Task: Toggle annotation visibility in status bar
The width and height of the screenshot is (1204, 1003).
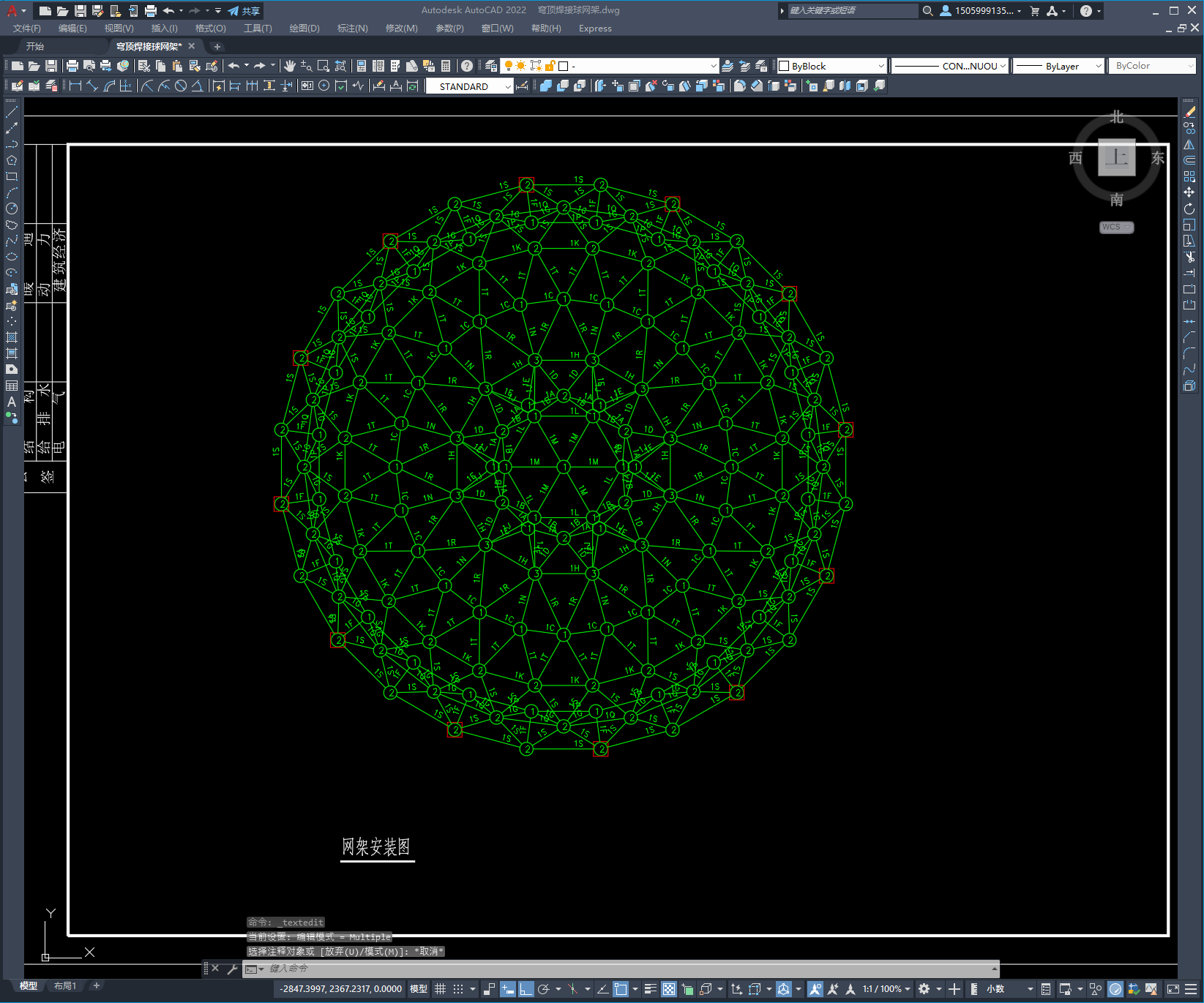Action: click(815, 989)
